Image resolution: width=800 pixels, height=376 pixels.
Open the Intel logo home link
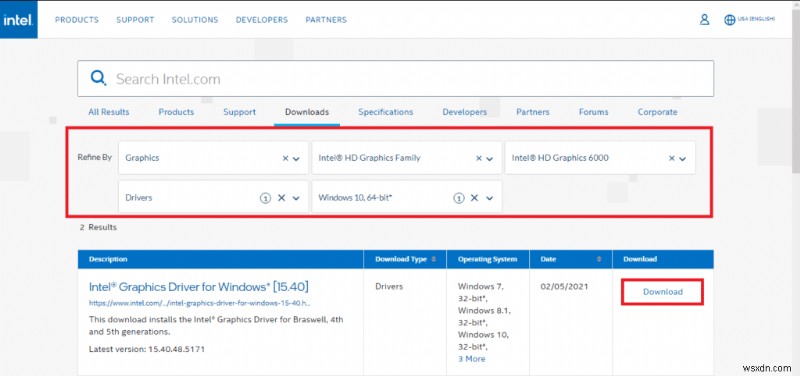coord(18,19)
